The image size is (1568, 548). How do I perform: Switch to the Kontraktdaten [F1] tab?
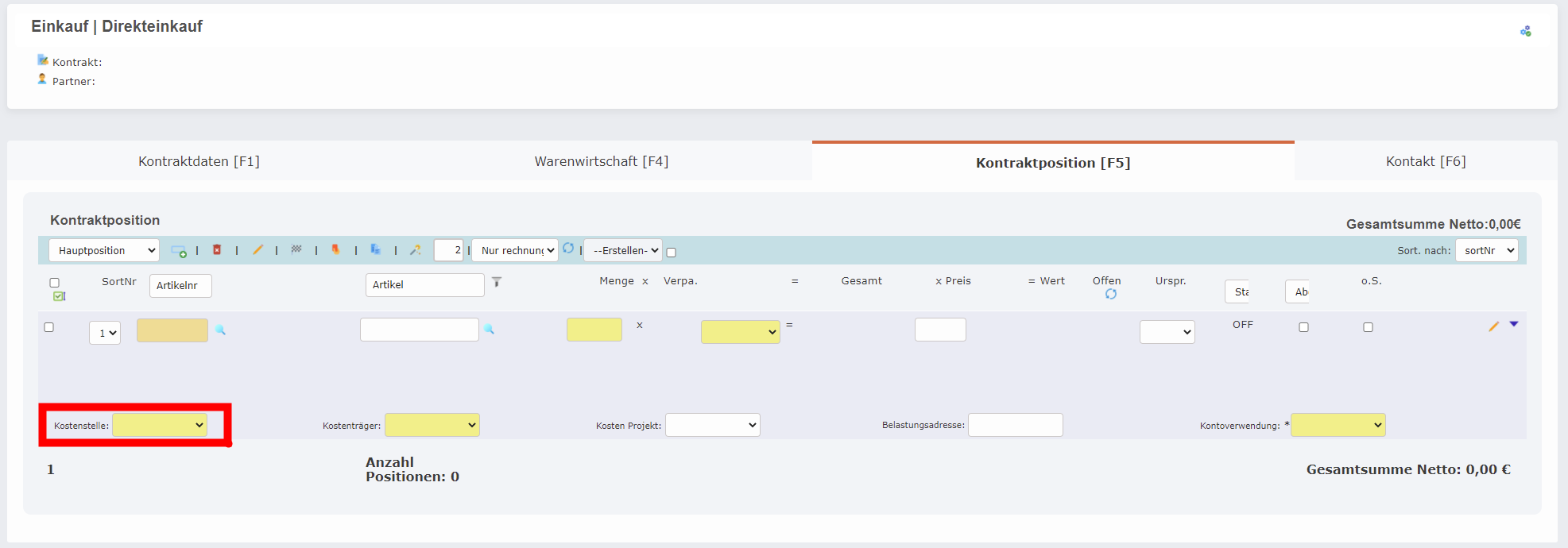point(199,161)
